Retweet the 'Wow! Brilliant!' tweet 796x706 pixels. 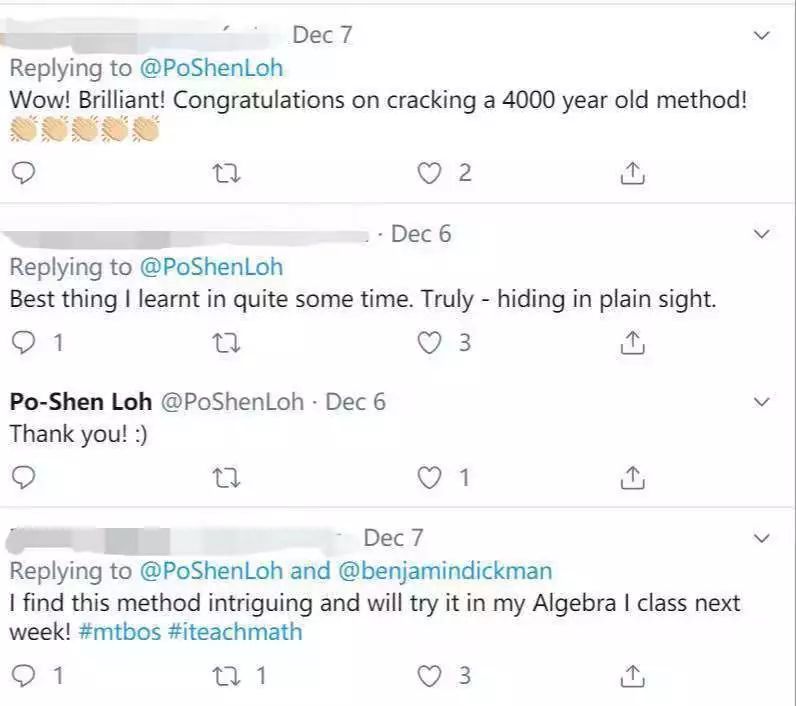[x=227, y=174]
